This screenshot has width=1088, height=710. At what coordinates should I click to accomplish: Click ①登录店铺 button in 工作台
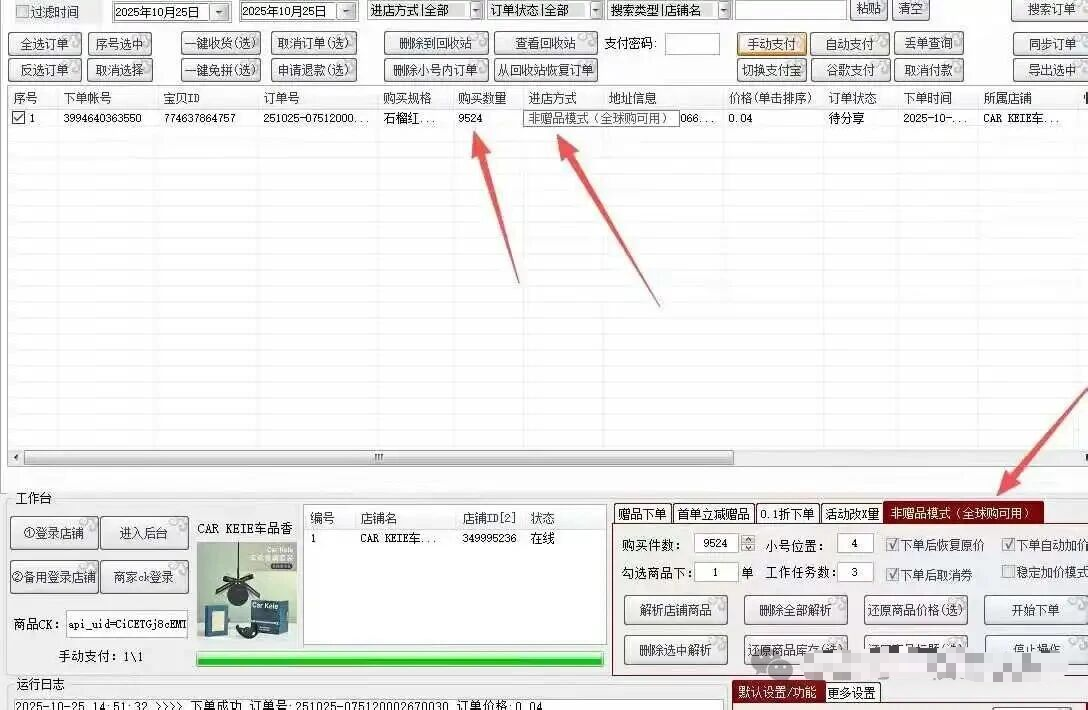pyautogui.click(x=54, y=533)
